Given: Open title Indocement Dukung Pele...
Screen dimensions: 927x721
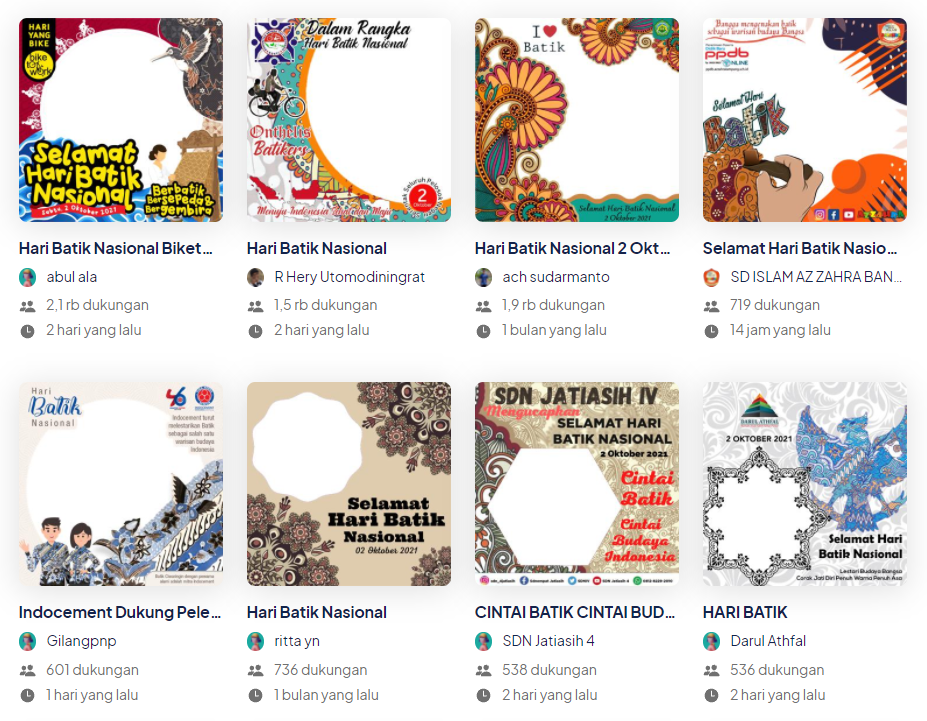Looking at the screenshot, I should (x=120, y=613).
